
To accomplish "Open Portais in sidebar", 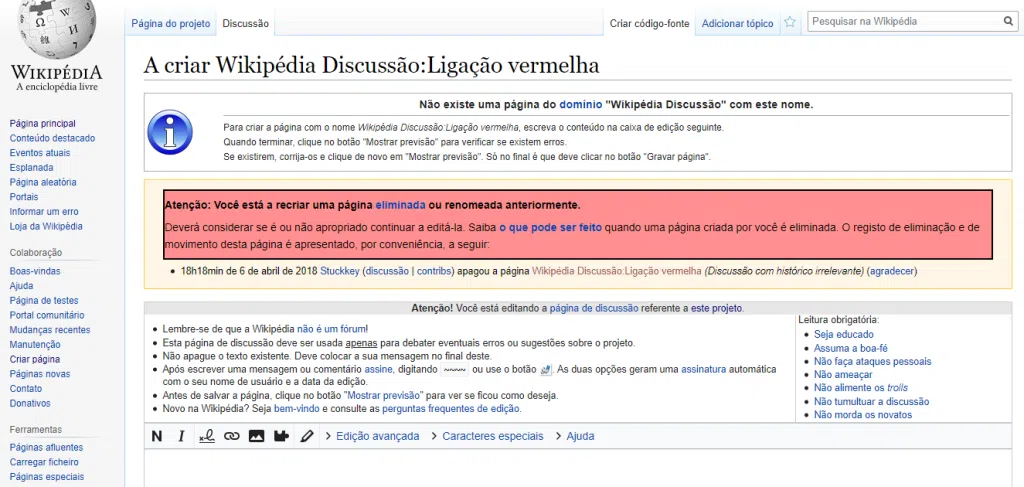I will 24,197.
